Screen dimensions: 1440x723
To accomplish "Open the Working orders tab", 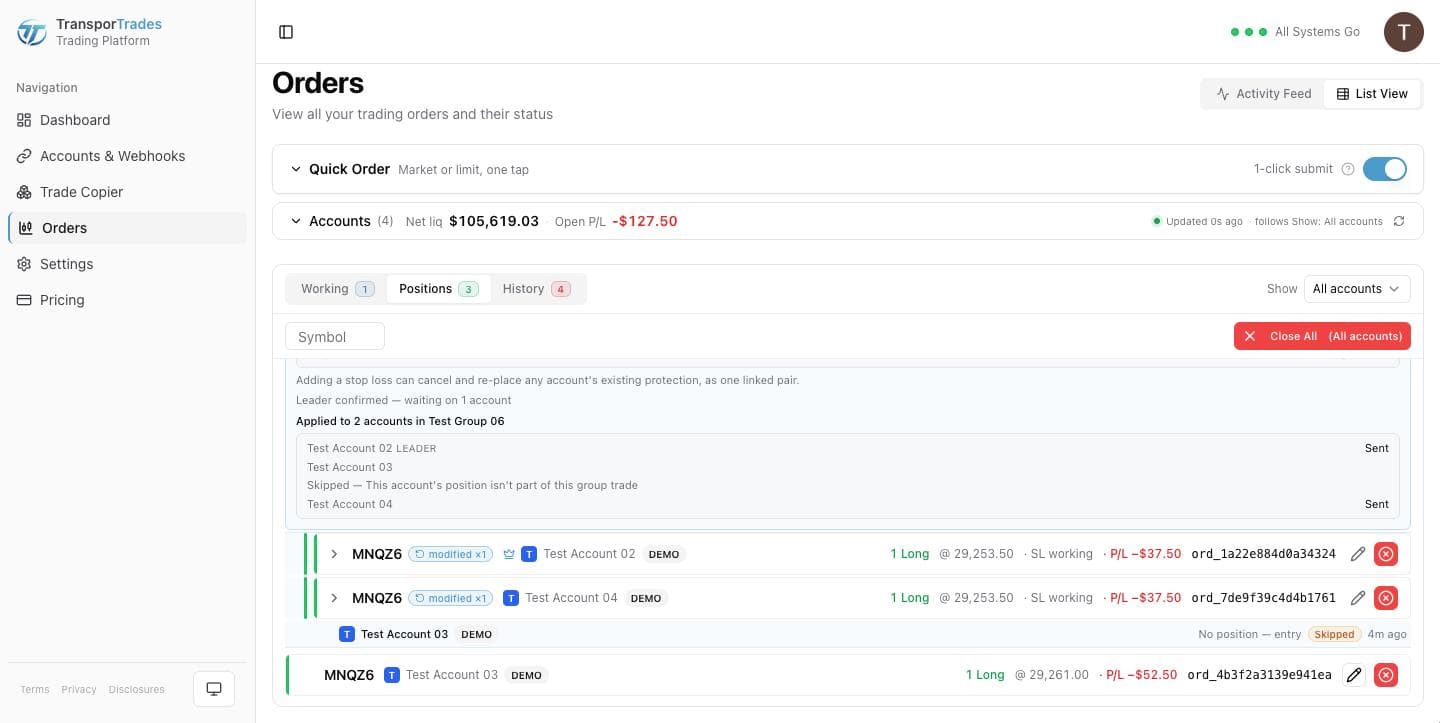I will (337, 289).
